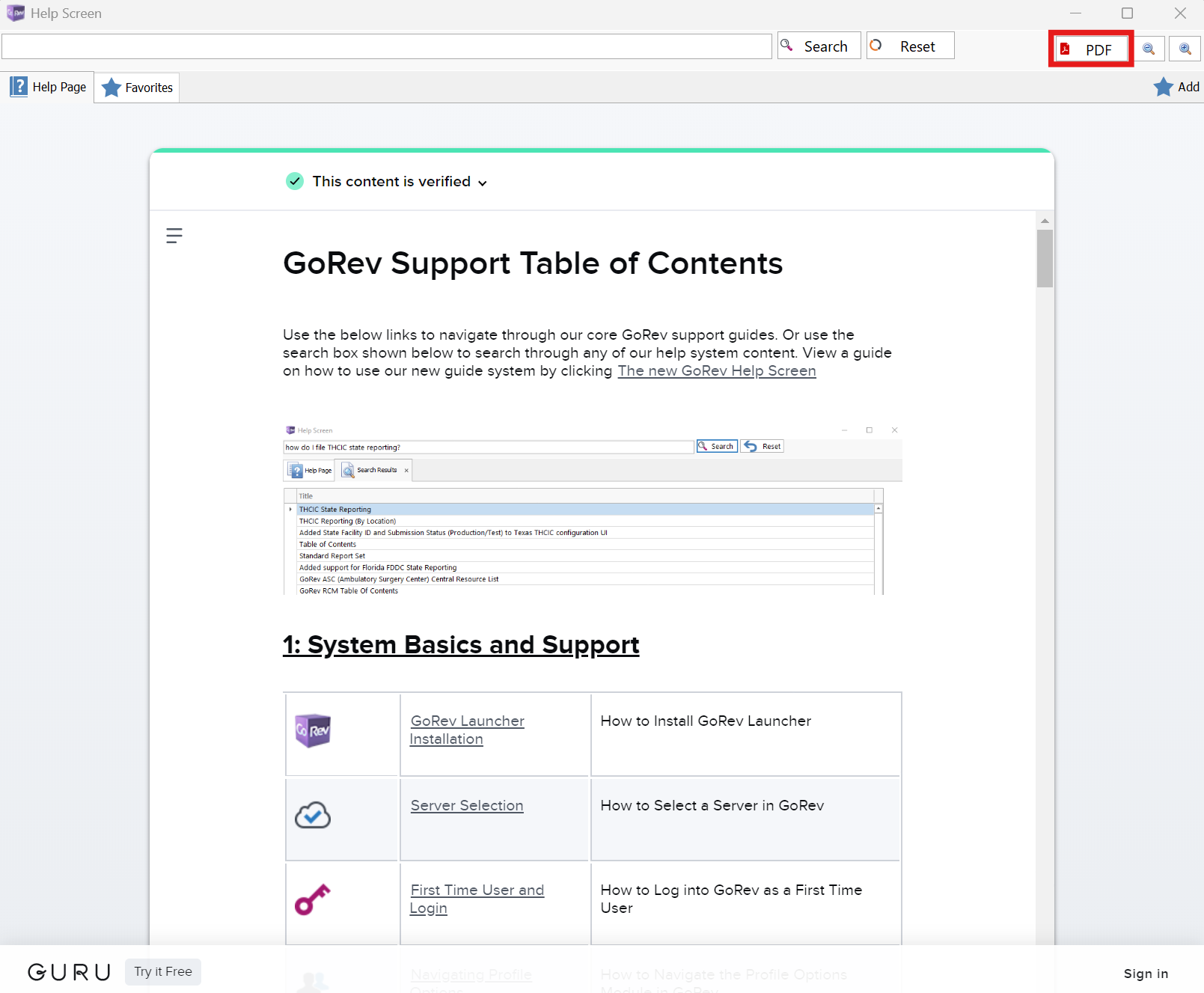Click the GoRev logo icon in the table
Screen dimensions: 1204x993
[313, 730]
